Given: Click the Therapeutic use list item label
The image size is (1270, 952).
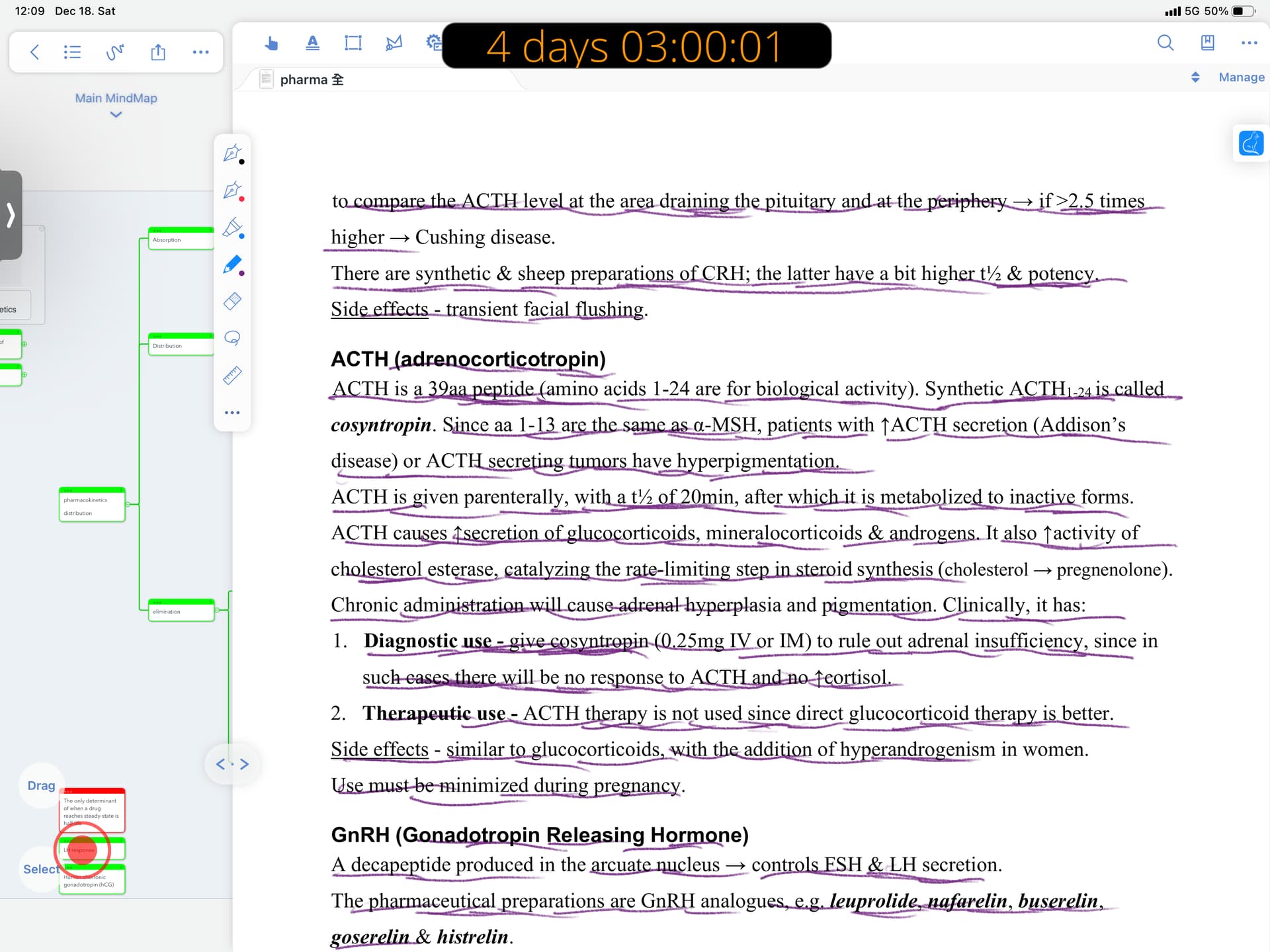Looking at the screenshot, I should click(434, 713).
